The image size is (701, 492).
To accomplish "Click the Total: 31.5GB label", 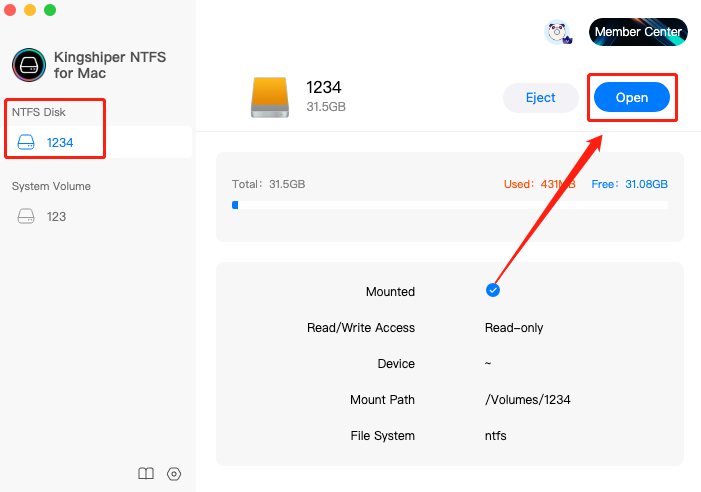I will [x=268, y=184].
